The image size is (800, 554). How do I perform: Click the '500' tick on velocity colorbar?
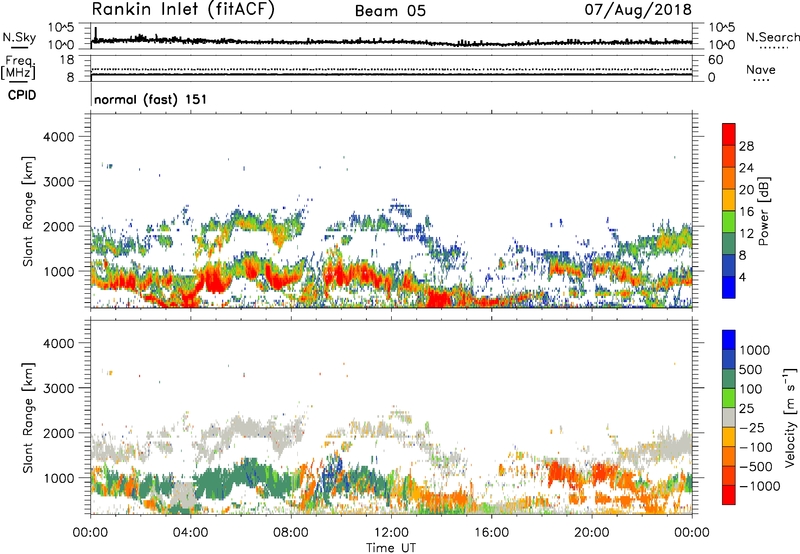[x=751, y=369]
